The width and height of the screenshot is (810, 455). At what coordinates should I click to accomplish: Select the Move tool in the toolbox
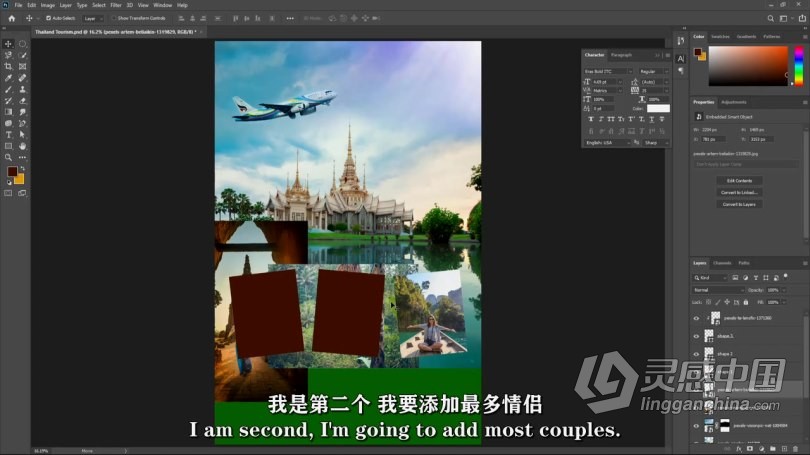coord(8,44)
